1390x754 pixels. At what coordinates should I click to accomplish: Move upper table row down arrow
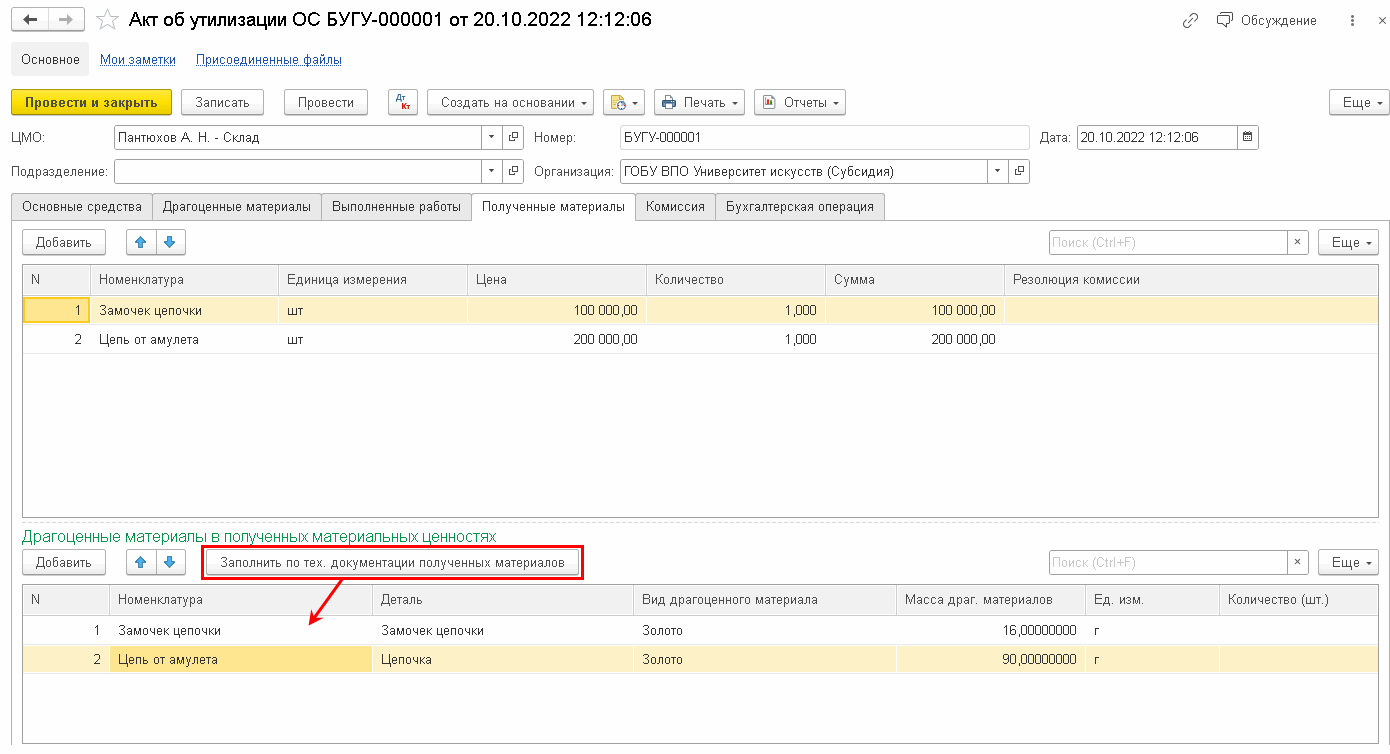(170, 242)
